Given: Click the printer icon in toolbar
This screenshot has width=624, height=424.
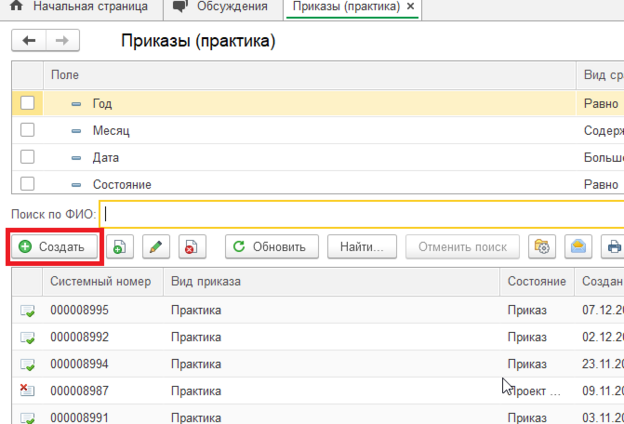Looking at the screenshot, I should click(612, 246).
